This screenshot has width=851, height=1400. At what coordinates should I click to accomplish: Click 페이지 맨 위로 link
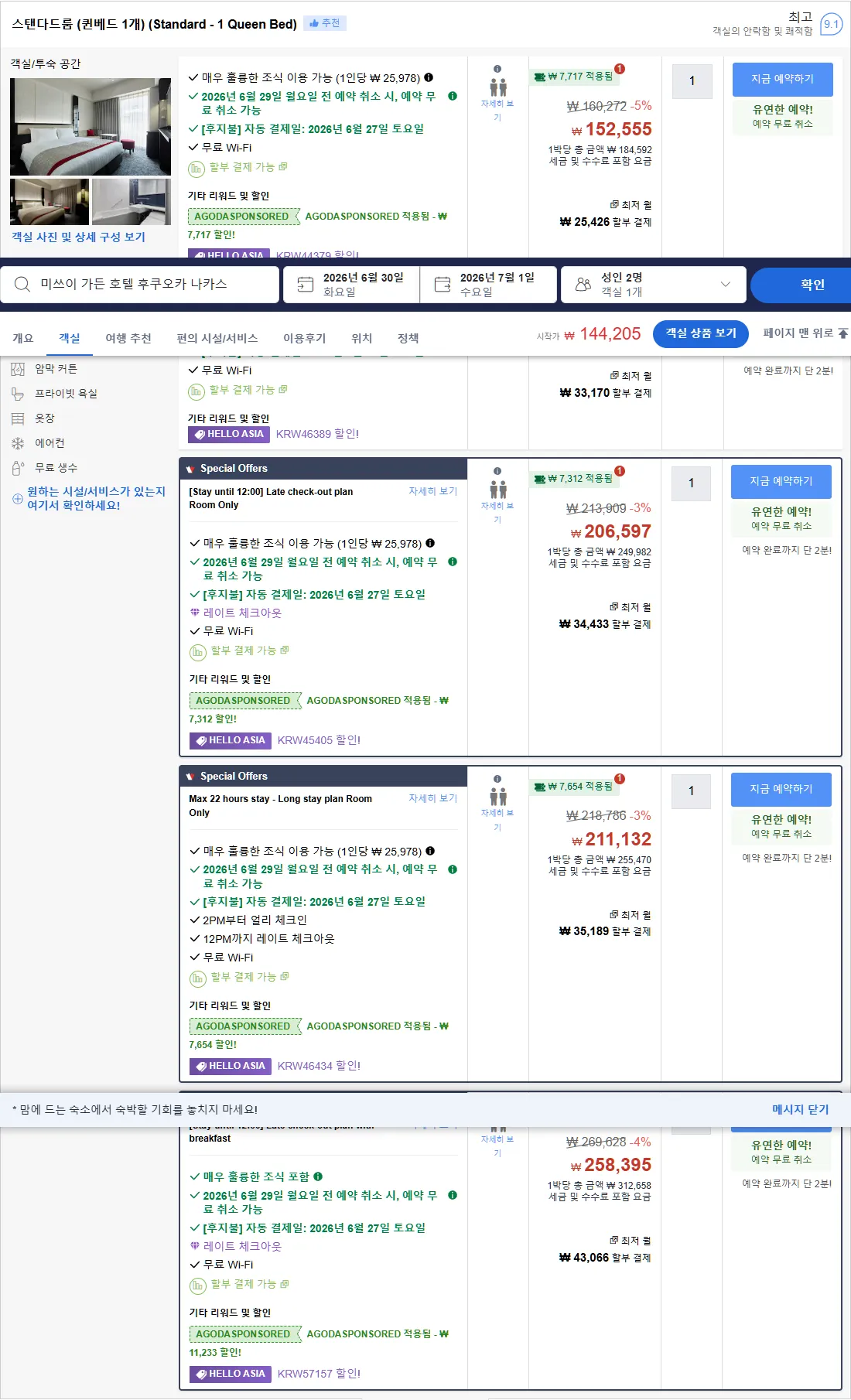pyautogui.click(x=805, y=333)
